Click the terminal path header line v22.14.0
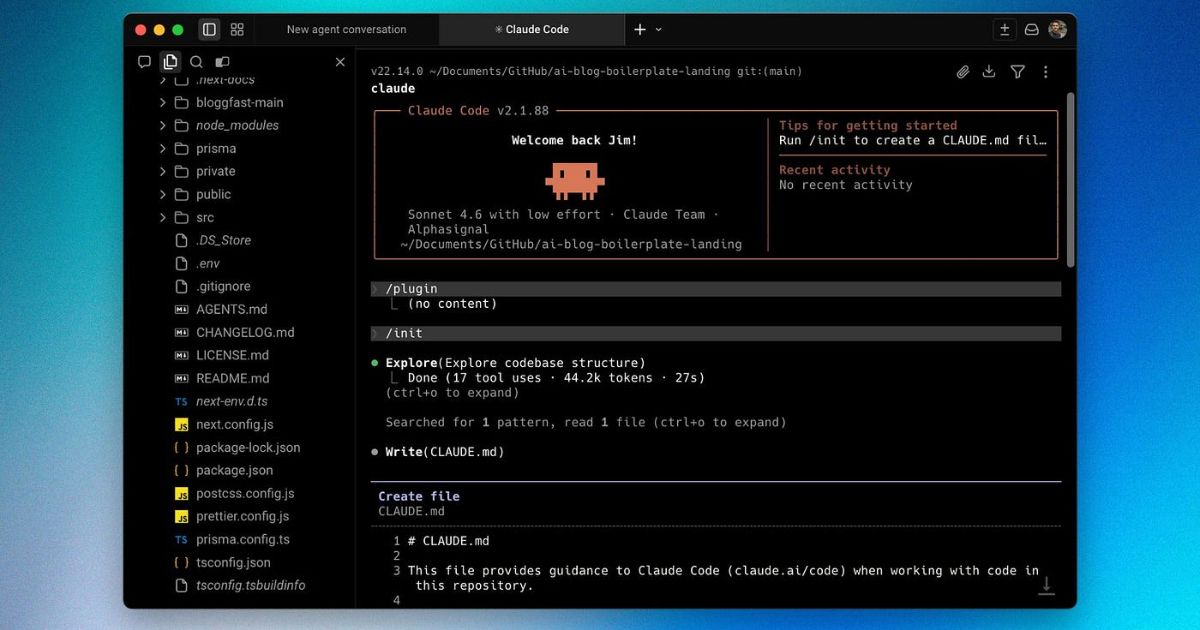This screenshot has height=630, width=1200. [586, 72]
